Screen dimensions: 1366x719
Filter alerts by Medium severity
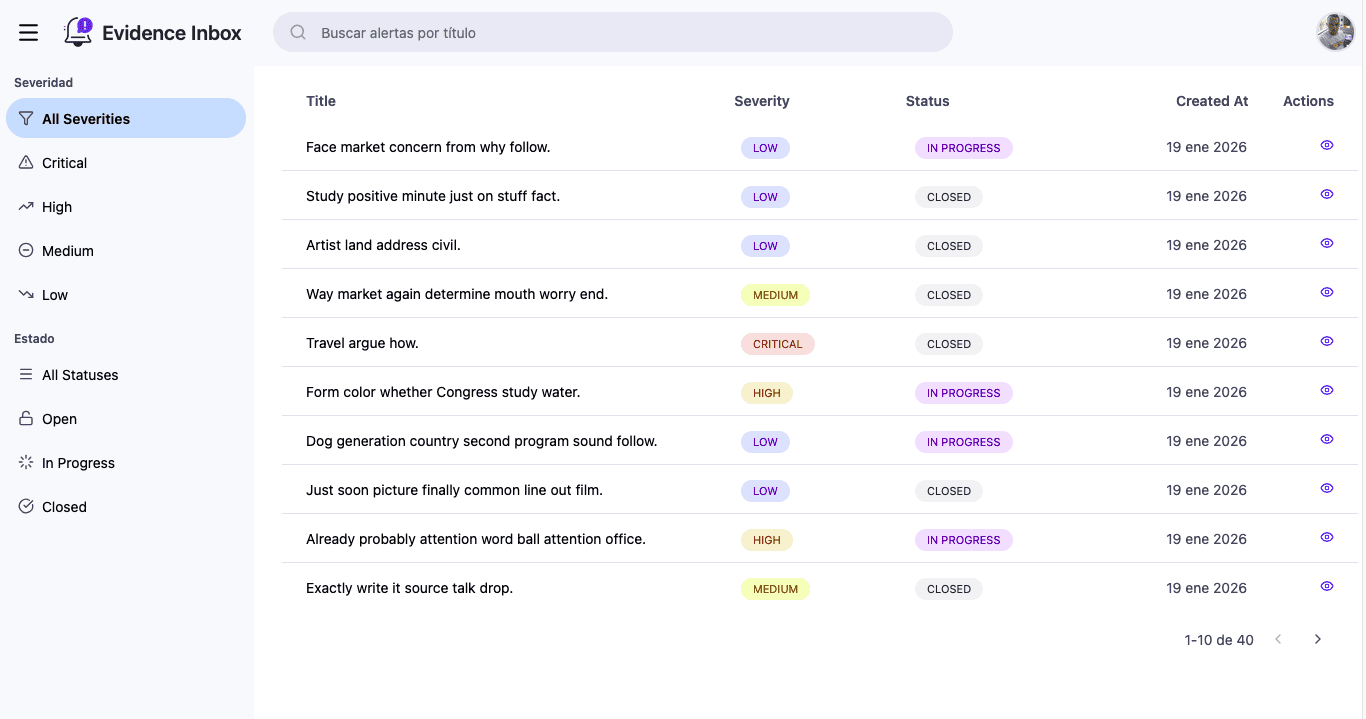tap(126, 250)
